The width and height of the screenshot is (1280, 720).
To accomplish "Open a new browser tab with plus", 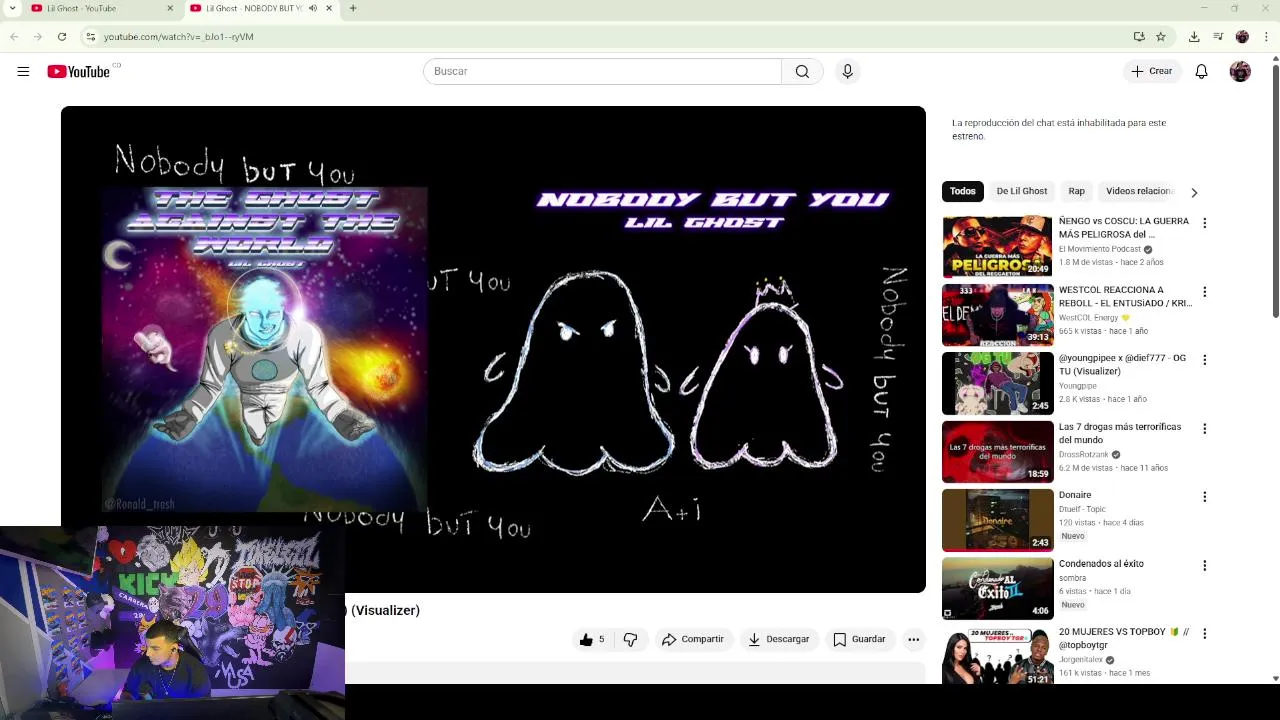I will click(353, 8).
